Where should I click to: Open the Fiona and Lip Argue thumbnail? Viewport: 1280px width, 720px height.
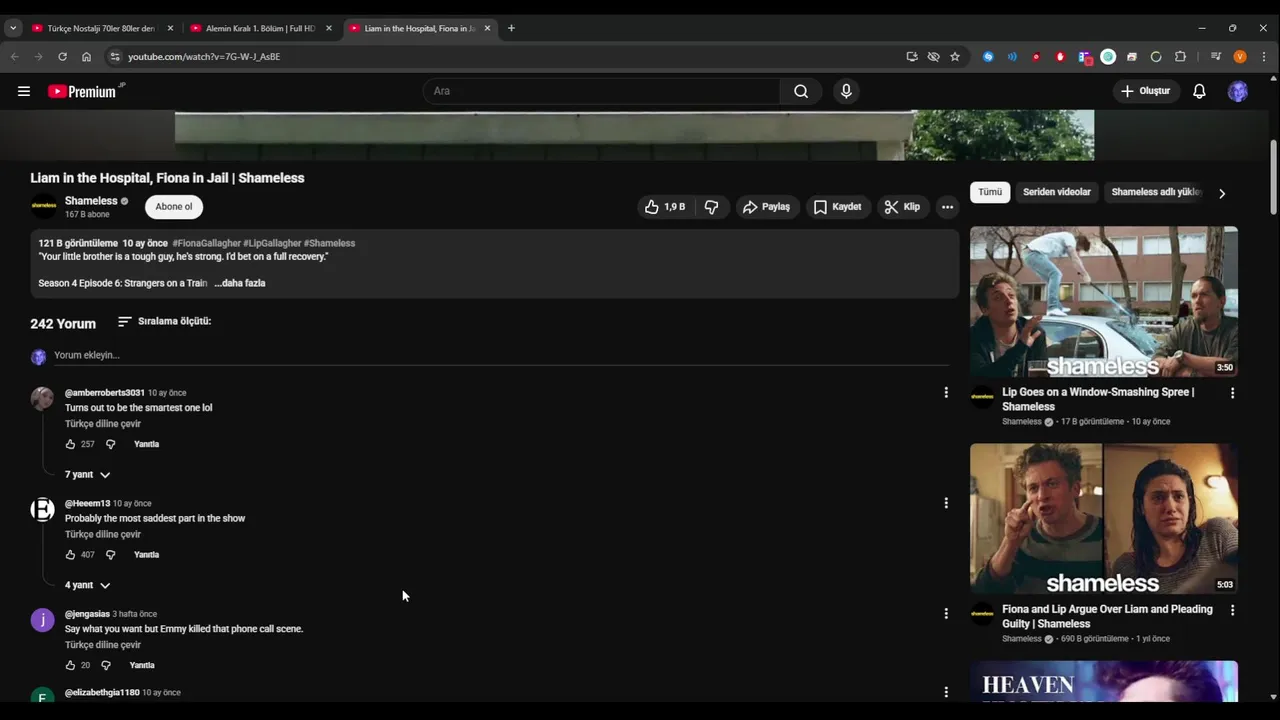click(x=1104, y=519)
